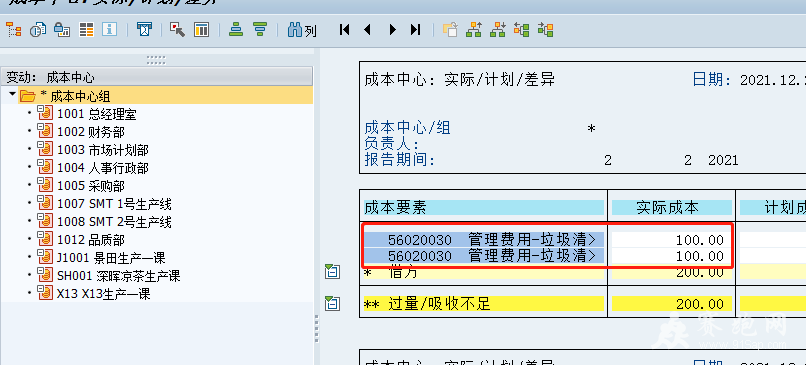
Task: Select 1002 财务部 cost center
Action: [91, 132]
